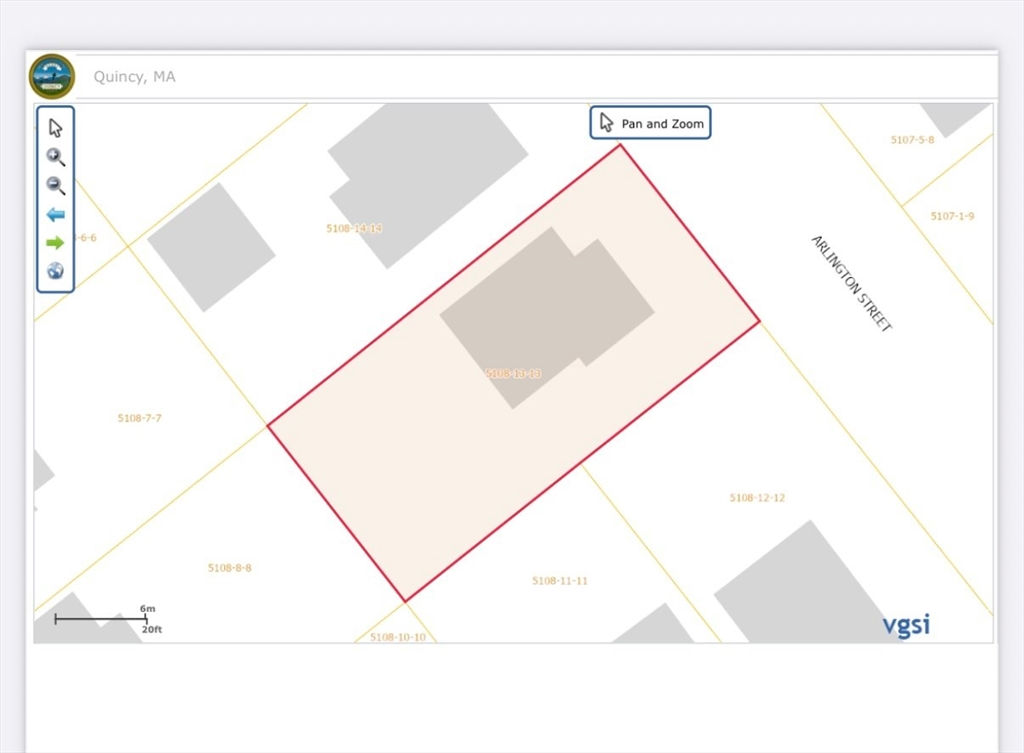Select parcel labeled 5108-14-14
This screenshot has width=1024, height=753.
[354, 228]
